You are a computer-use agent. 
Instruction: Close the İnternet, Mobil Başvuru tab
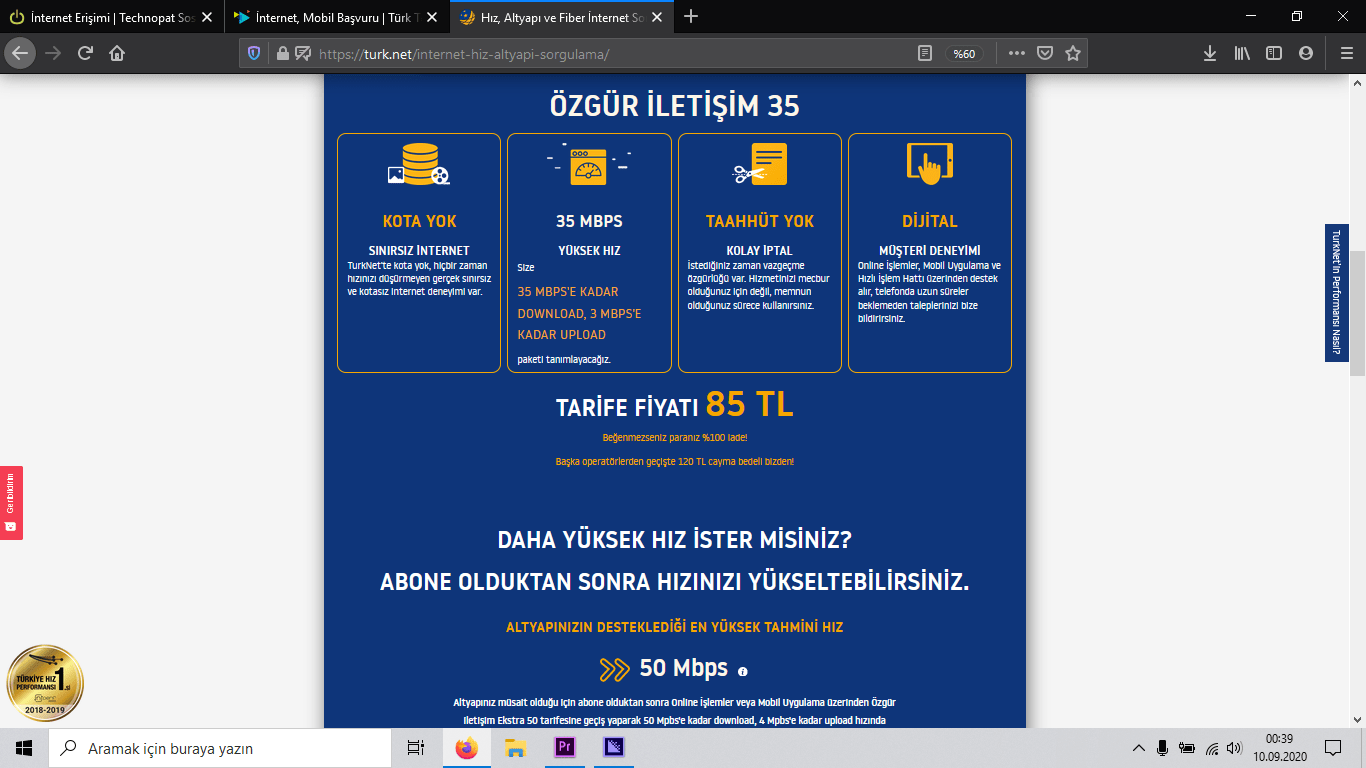click(x=432, y=17)
